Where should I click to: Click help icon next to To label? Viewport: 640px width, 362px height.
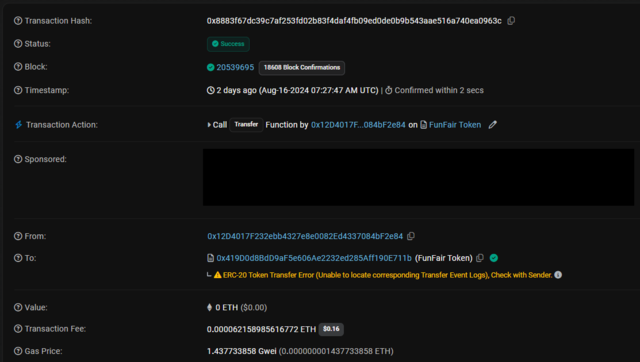pyautogui.click(x=18, y=258)
